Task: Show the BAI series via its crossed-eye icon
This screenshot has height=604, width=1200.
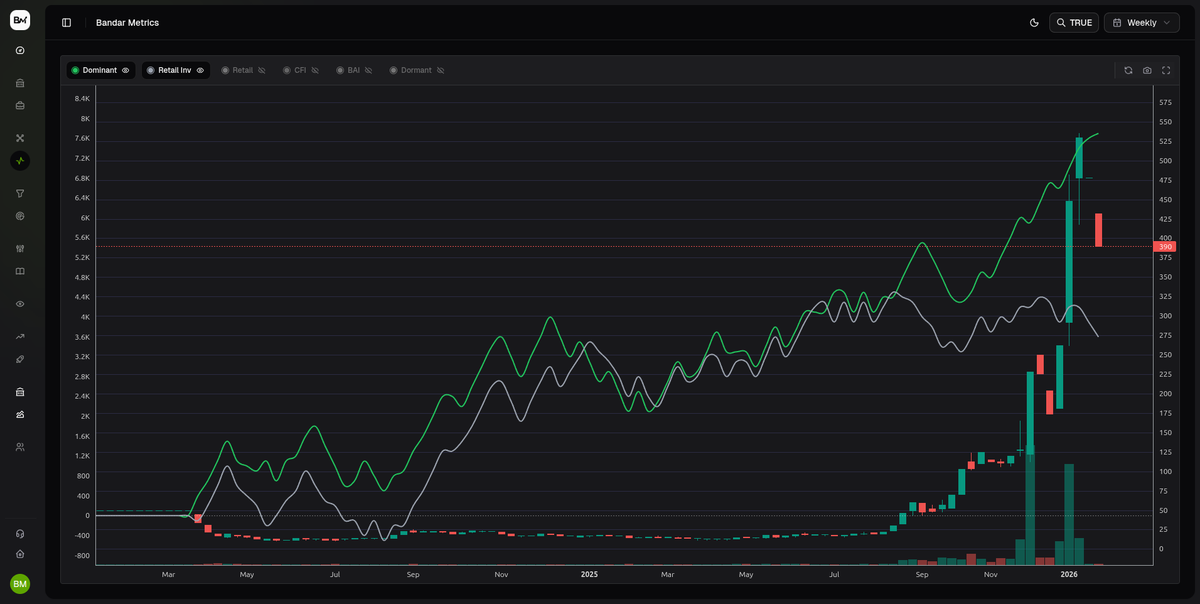Action: click(x=368, y=71)
